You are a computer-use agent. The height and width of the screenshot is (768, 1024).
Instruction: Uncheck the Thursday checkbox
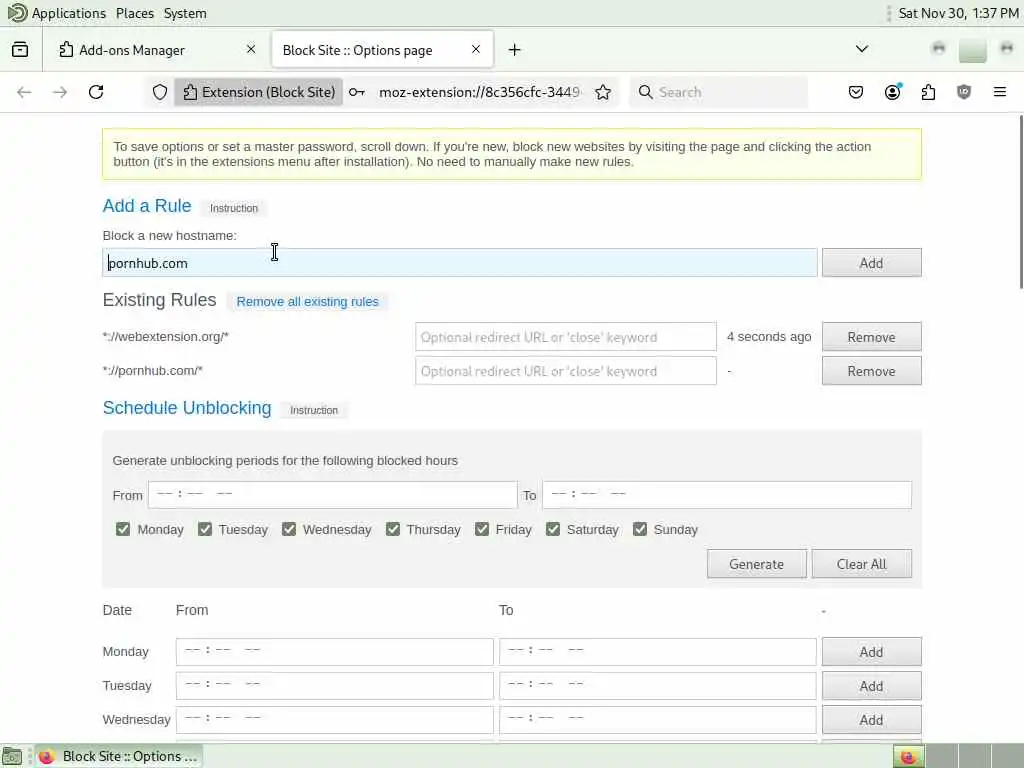(x=392, y=529)
